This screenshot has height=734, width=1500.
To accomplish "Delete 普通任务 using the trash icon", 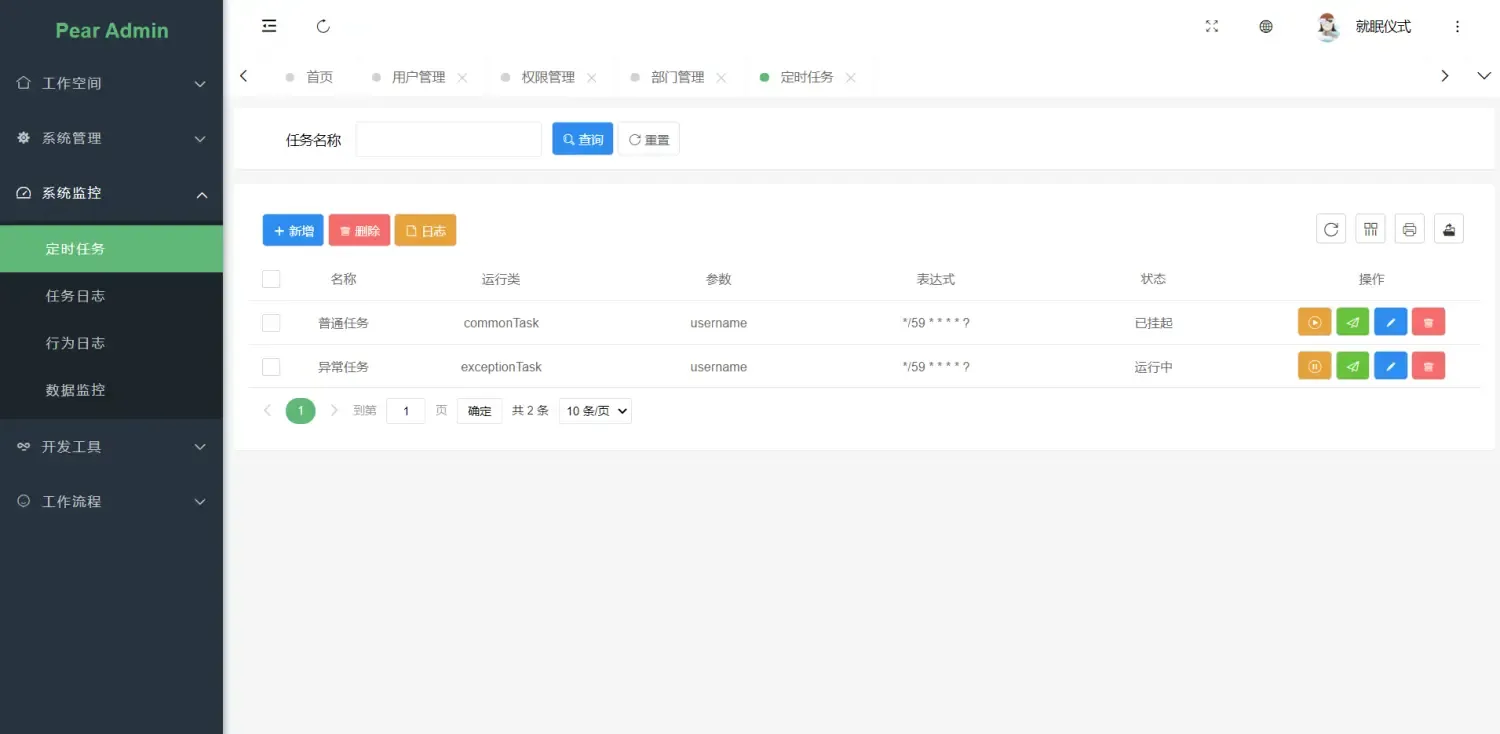I will tap(1428, 321).
